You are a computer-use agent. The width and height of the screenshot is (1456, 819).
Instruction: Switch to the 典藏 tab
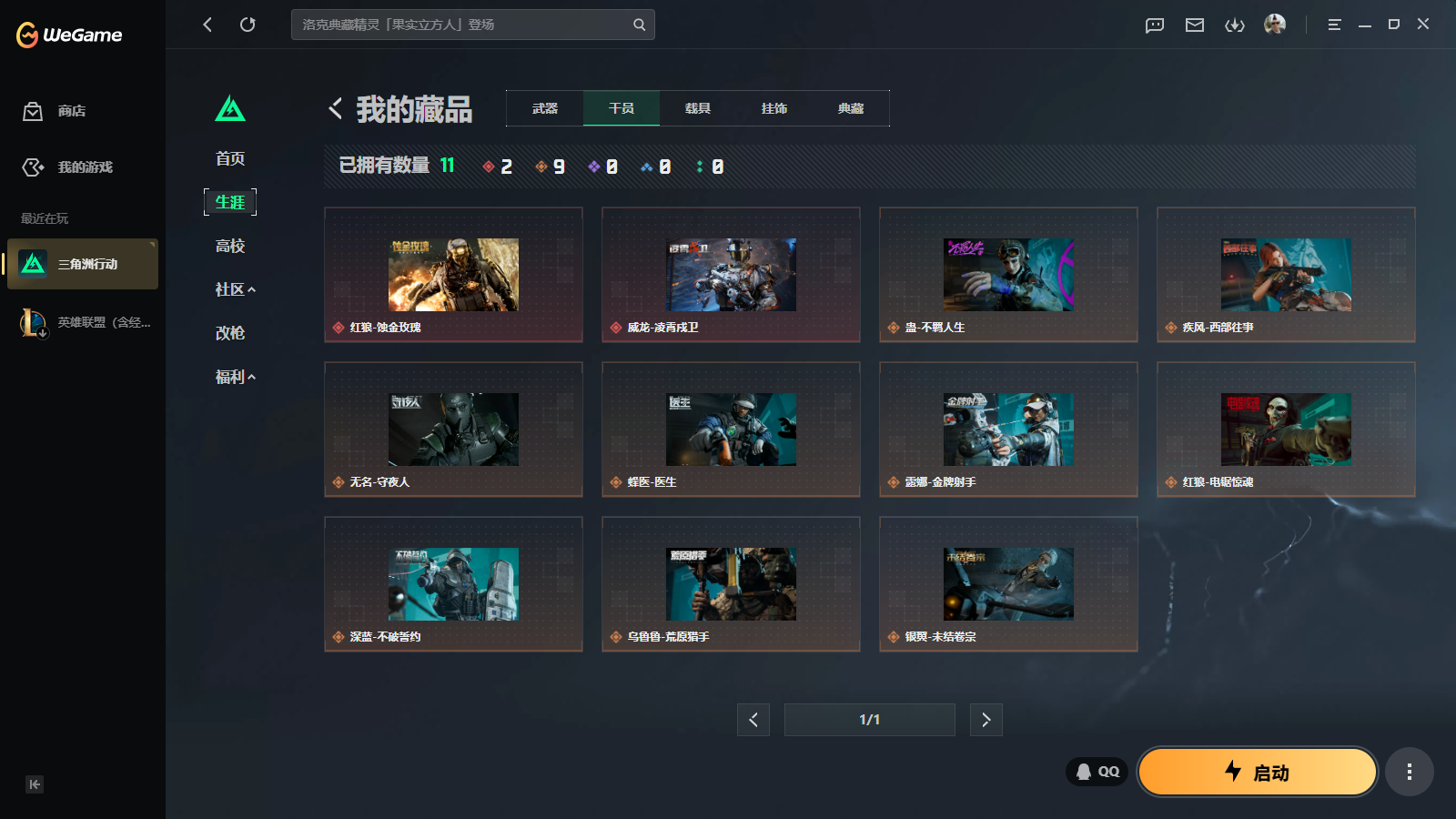coord(851,108)
